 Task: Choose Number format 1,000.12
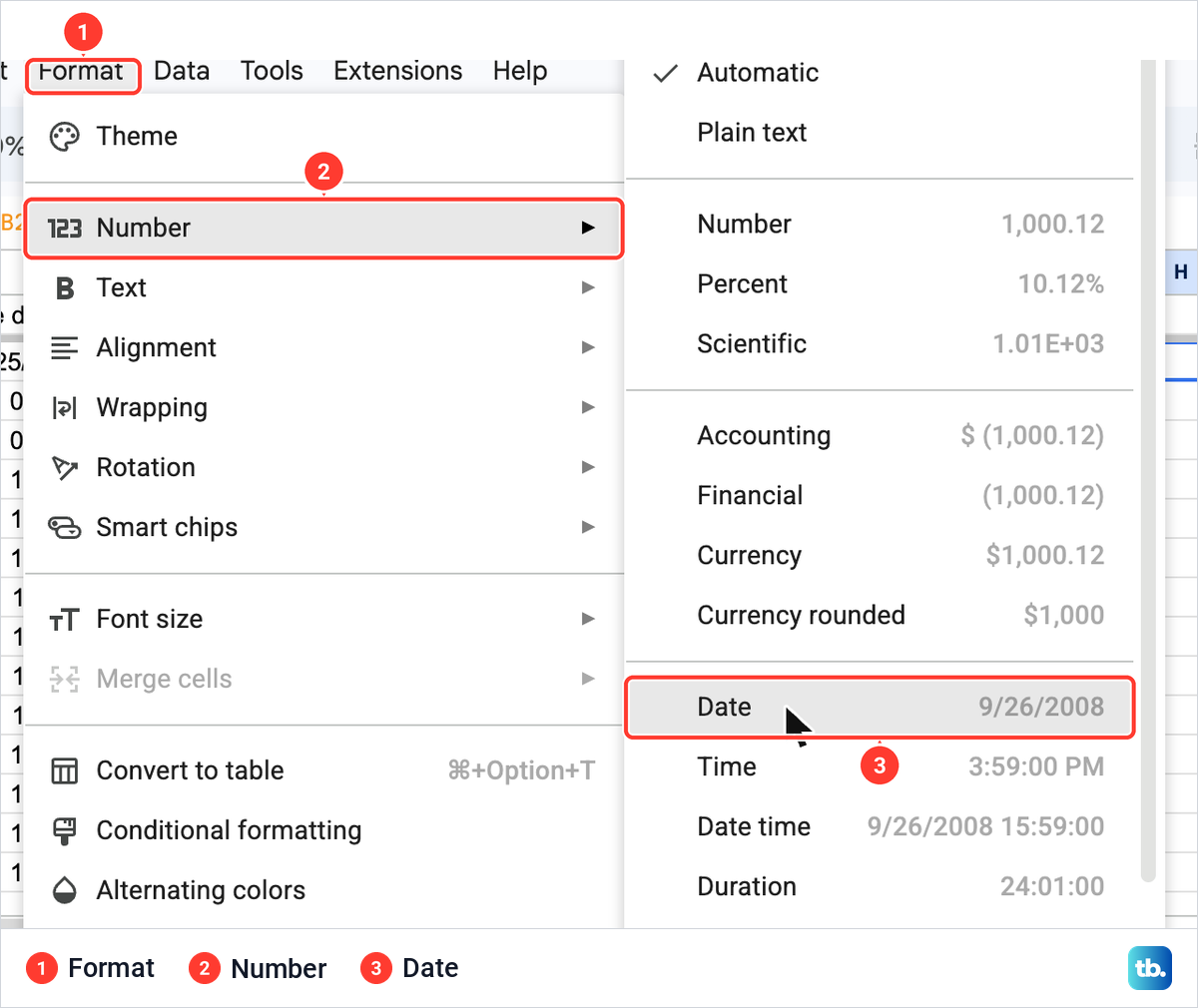tap(880, 225)
